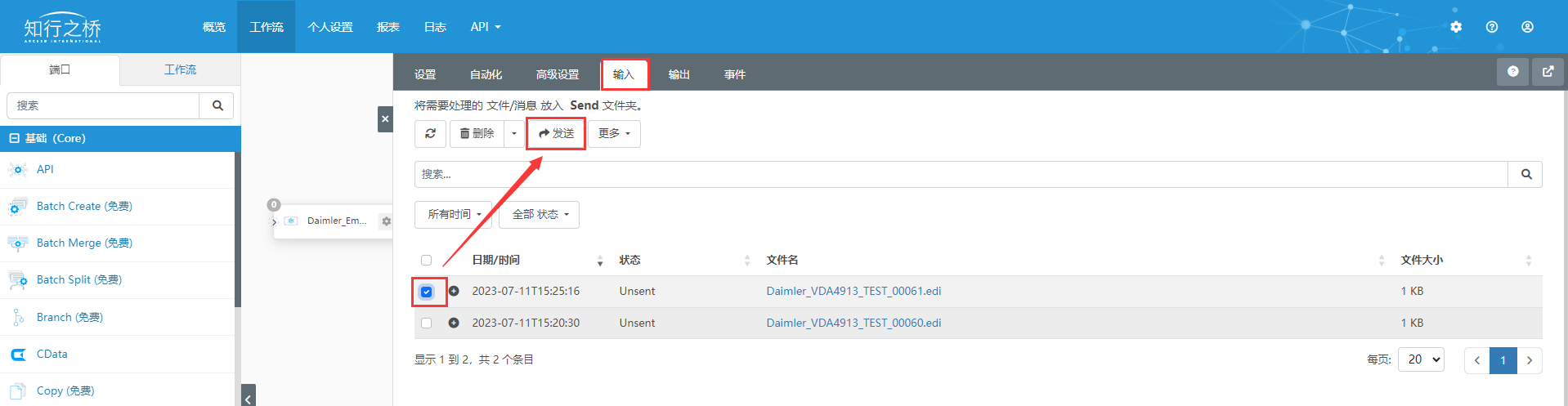Image resolution: width=1568 pixels, height=406 pixels.
Task: Switch to the 设置 tab
Action: click(425, 74)
